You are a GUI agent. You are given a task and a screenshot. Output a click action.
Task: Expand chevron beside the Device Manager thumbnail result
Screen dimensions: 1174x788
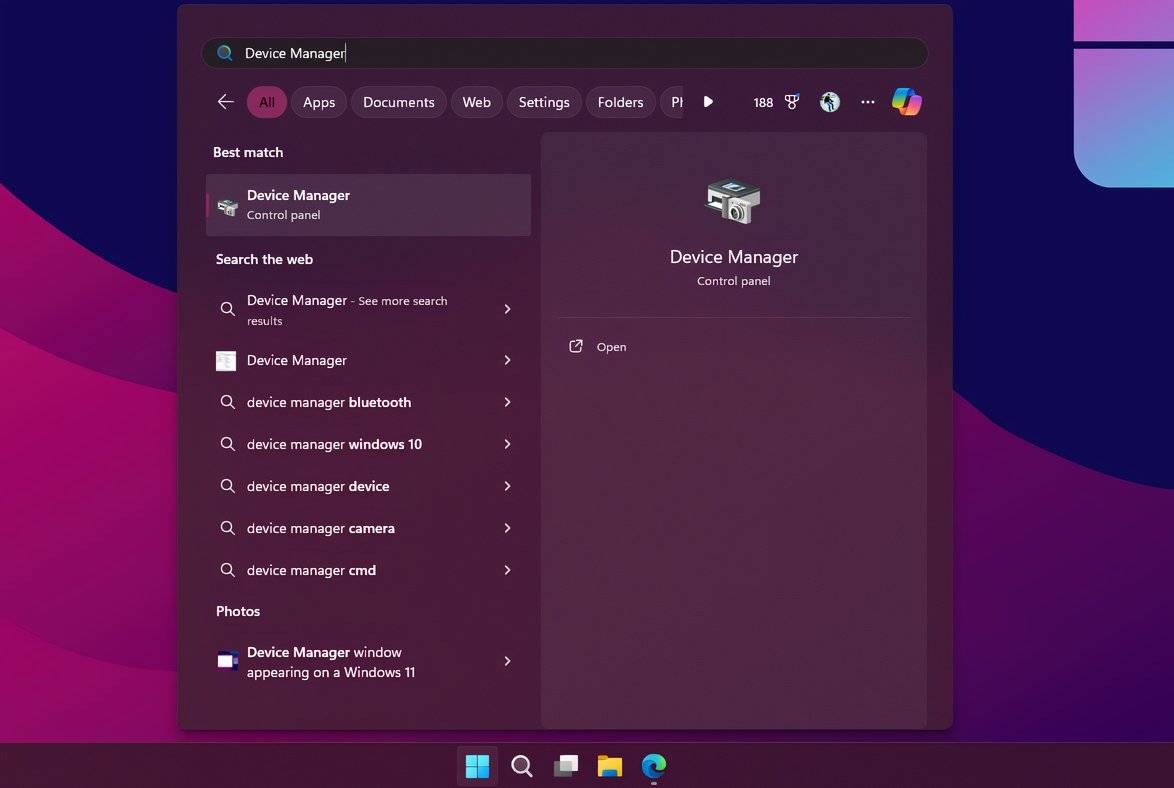[508, 360]
